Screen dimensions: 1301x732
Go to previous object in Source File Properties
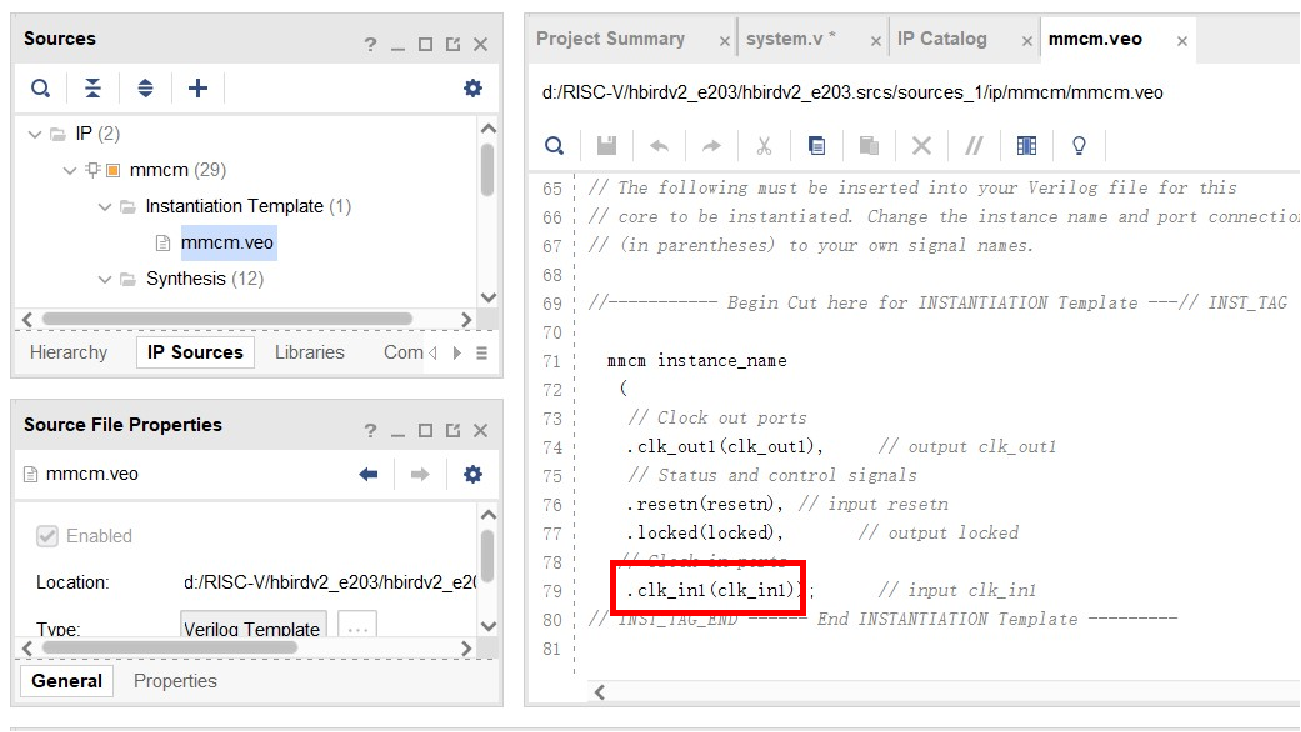(x=369, y=474)
